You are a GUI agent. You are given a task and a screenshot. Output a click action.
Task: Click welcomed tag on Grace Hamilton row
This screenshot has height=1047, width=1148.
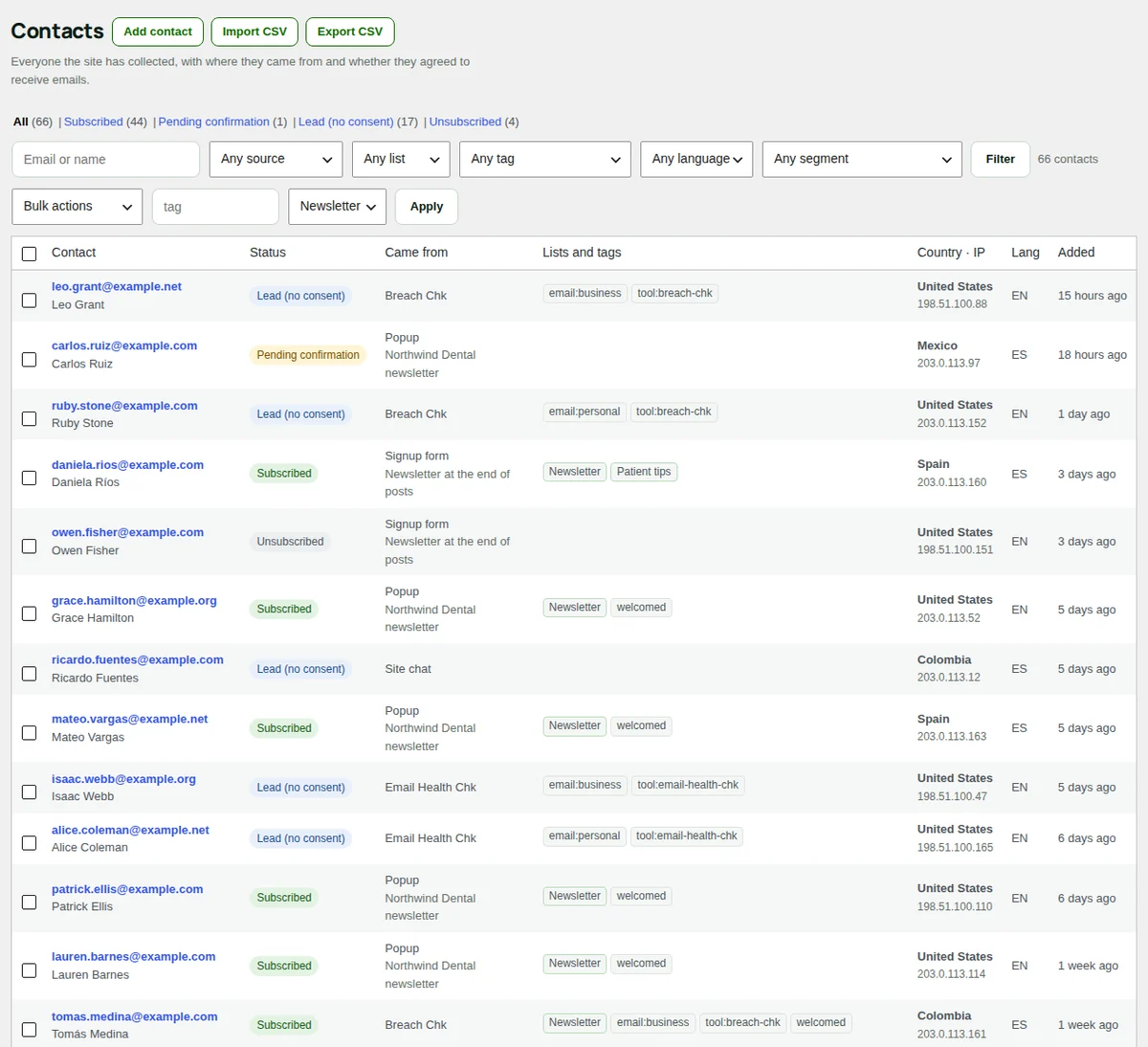pyautogui.click(x=641, y=608)
